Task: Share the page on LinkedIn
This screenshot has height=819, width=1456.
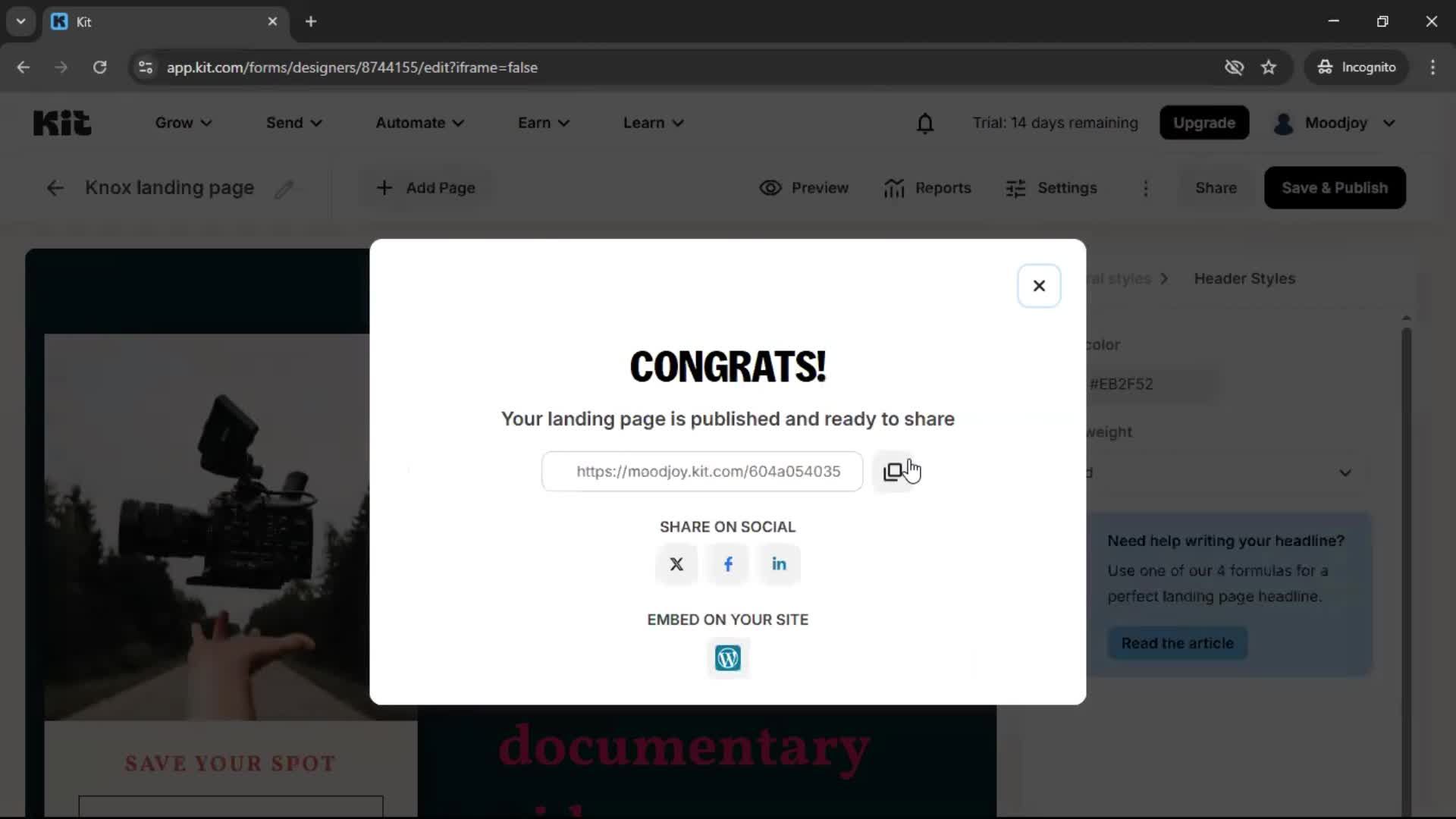Action: tap(779, 564)
